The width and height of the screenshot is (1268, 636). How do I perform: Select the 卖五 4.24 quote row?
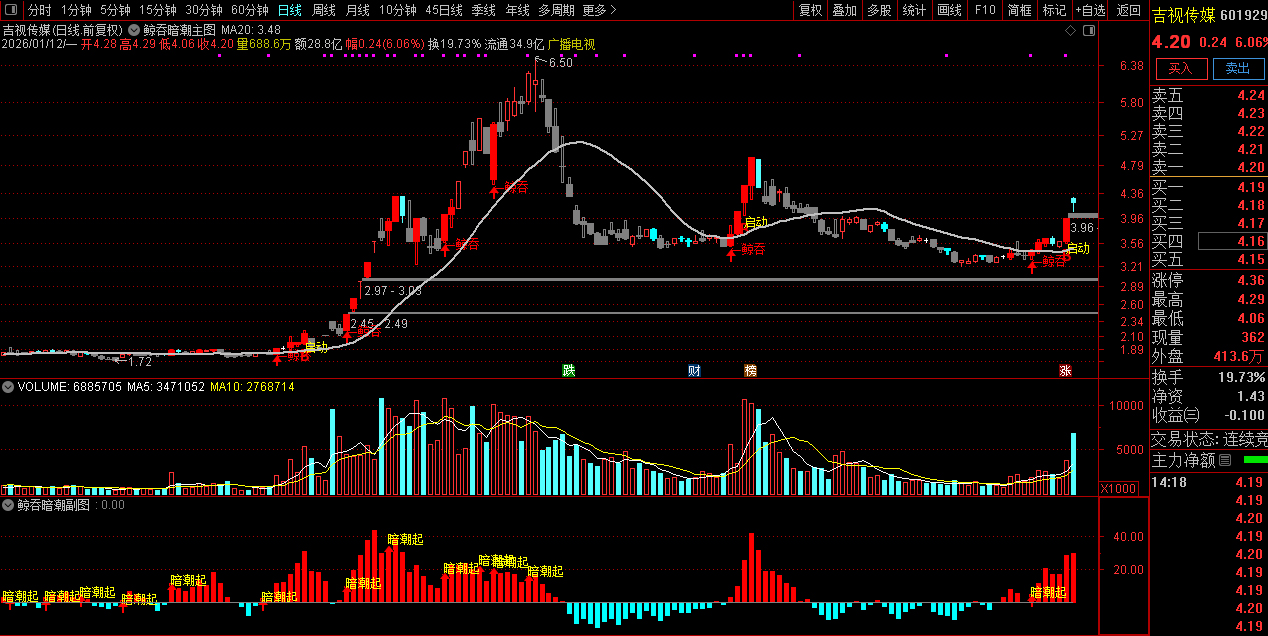coord(1209,95)
